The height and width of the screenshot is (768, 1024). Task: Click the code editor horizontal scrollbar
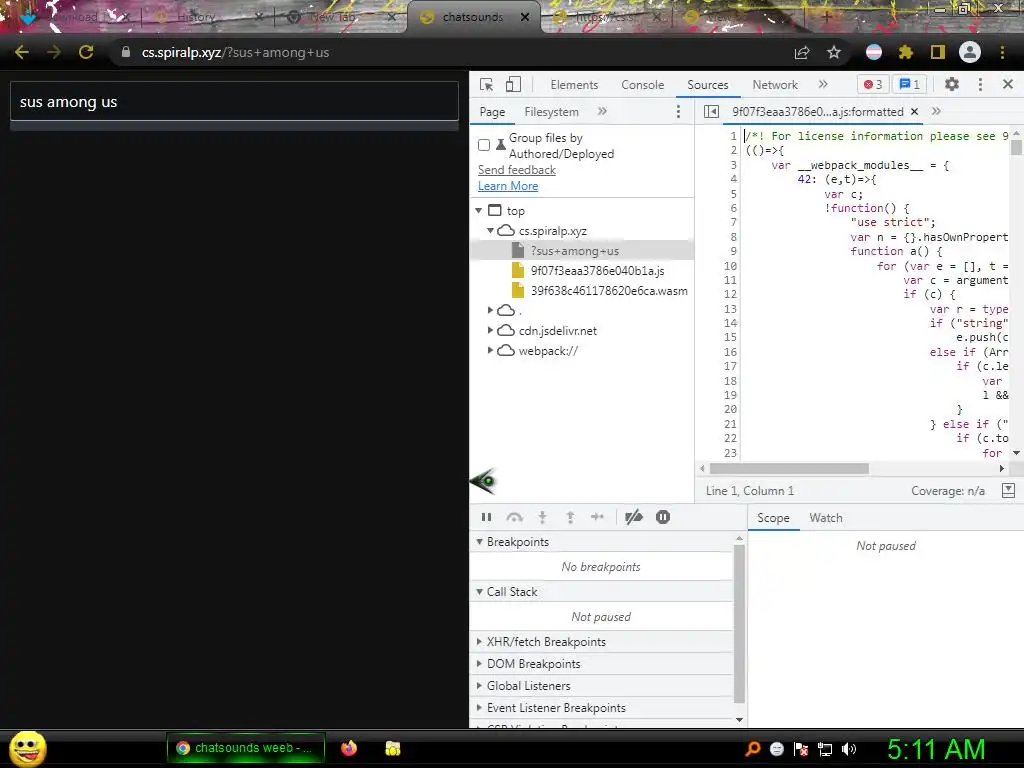click(x=789, y=469)
